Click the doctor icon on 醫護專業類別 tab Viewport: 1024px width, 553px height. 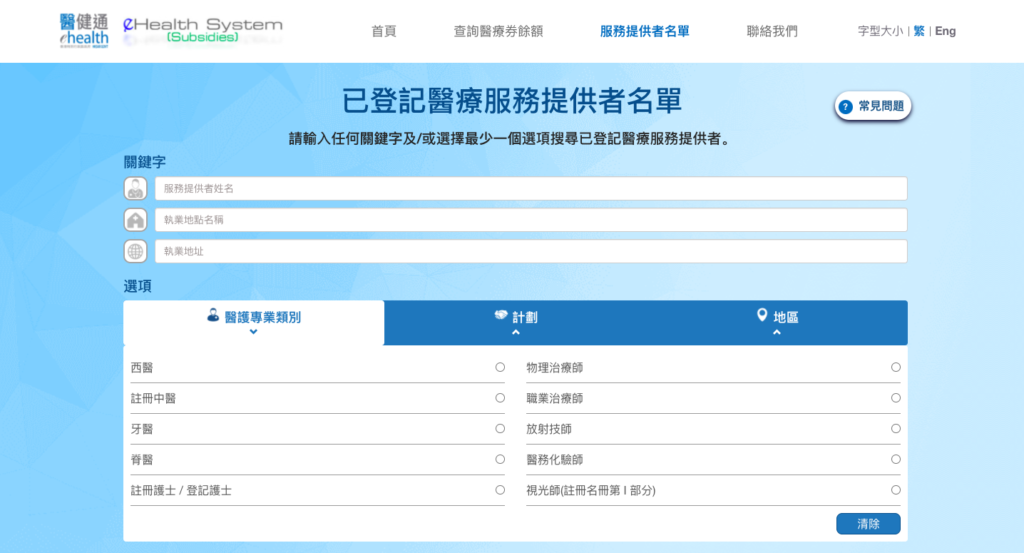pyautogui.click(x=213, y=315)
